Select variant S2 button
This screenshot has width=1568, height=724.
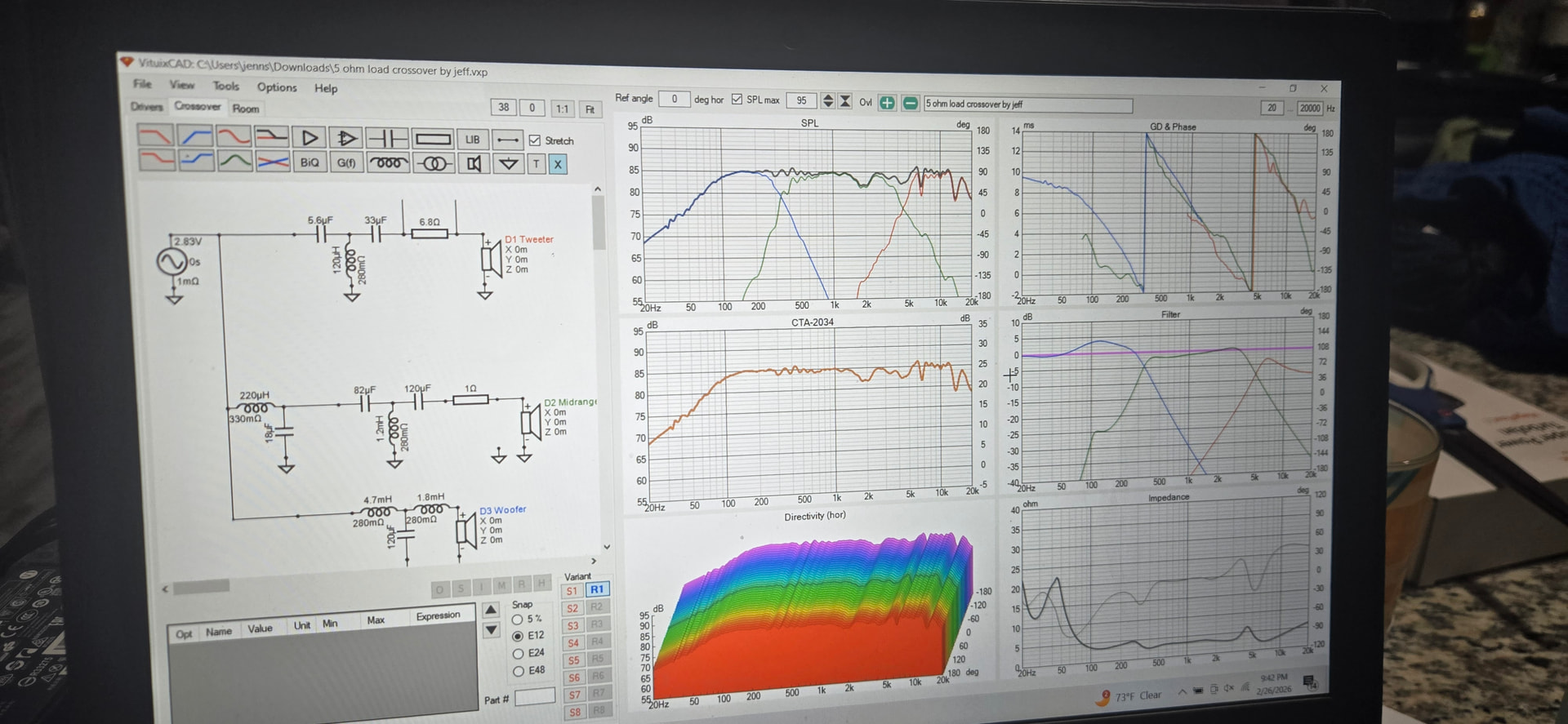tap(572, 608)
